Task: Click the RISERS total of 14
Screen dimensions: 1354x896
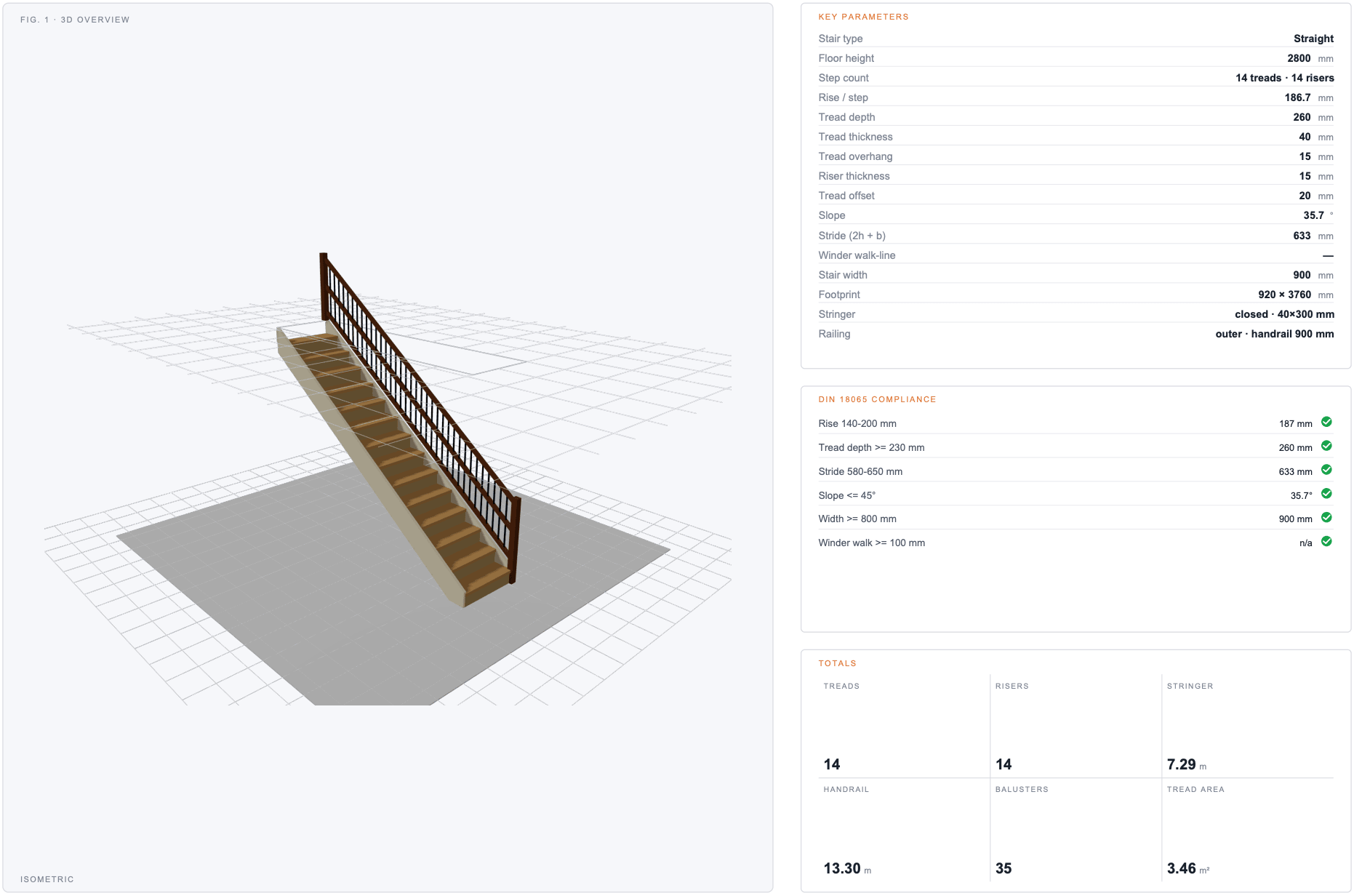Action: (1003, 764)
